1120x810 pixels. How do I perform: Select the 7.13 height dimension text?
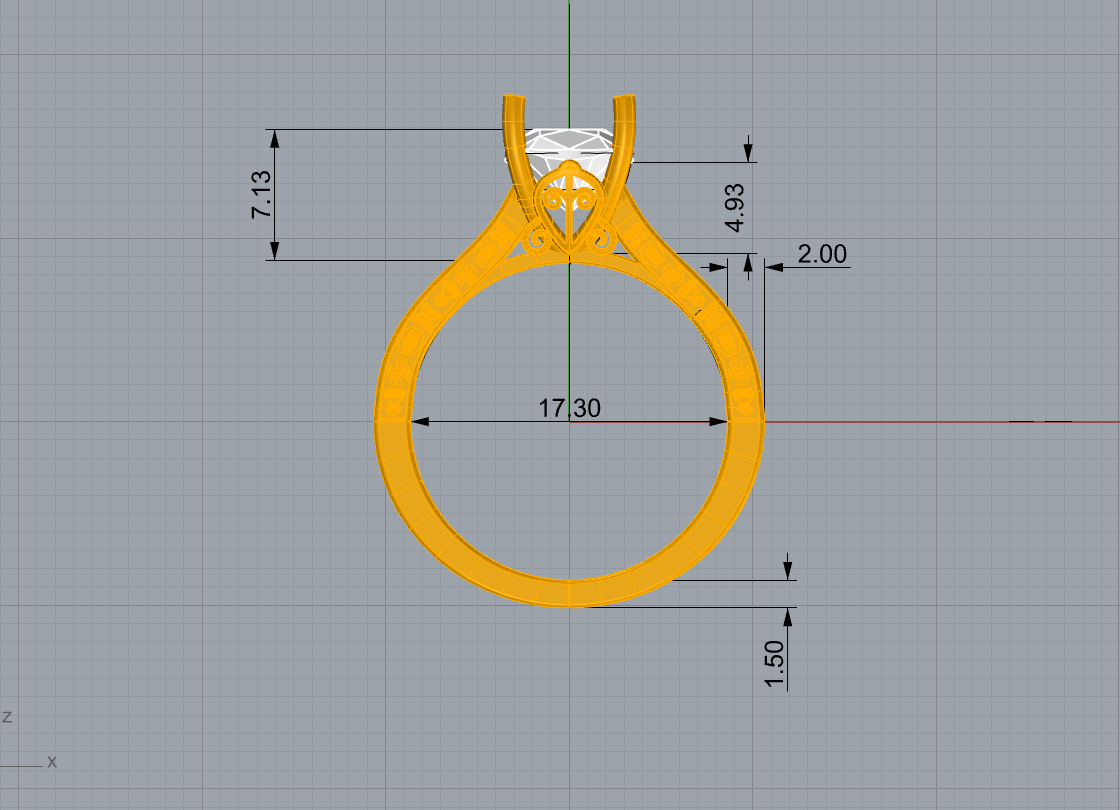[261, 194]
